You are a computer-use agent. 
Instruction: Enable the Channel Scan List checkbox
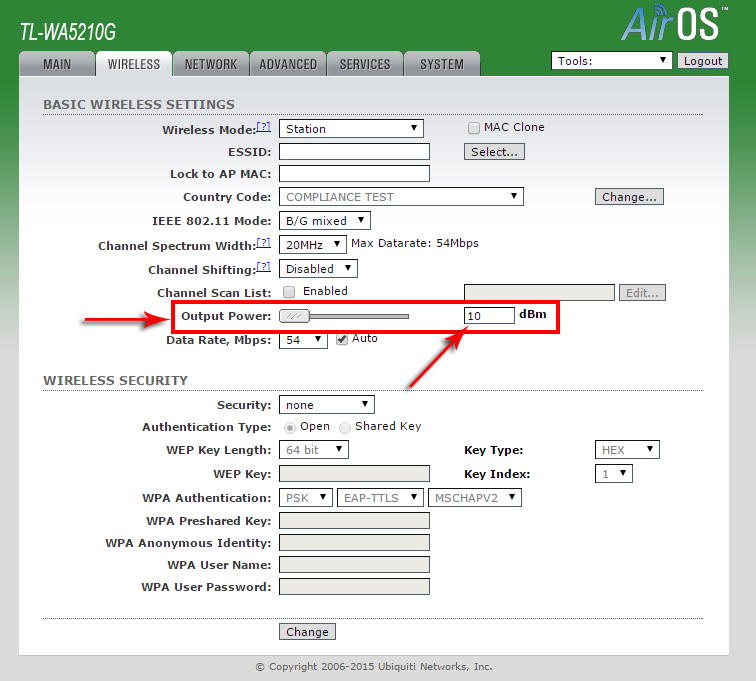(x=289, y=292)
